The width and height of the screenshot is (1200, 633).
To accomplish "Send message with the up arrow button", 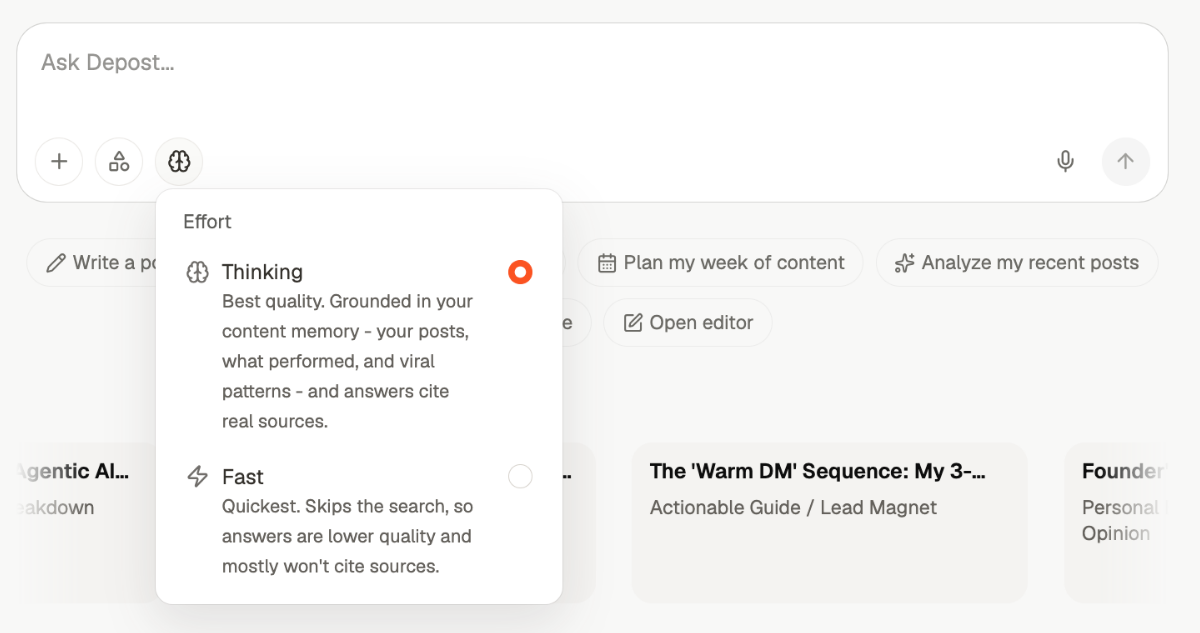I will pyautogui.click(x=1126, y=161).
